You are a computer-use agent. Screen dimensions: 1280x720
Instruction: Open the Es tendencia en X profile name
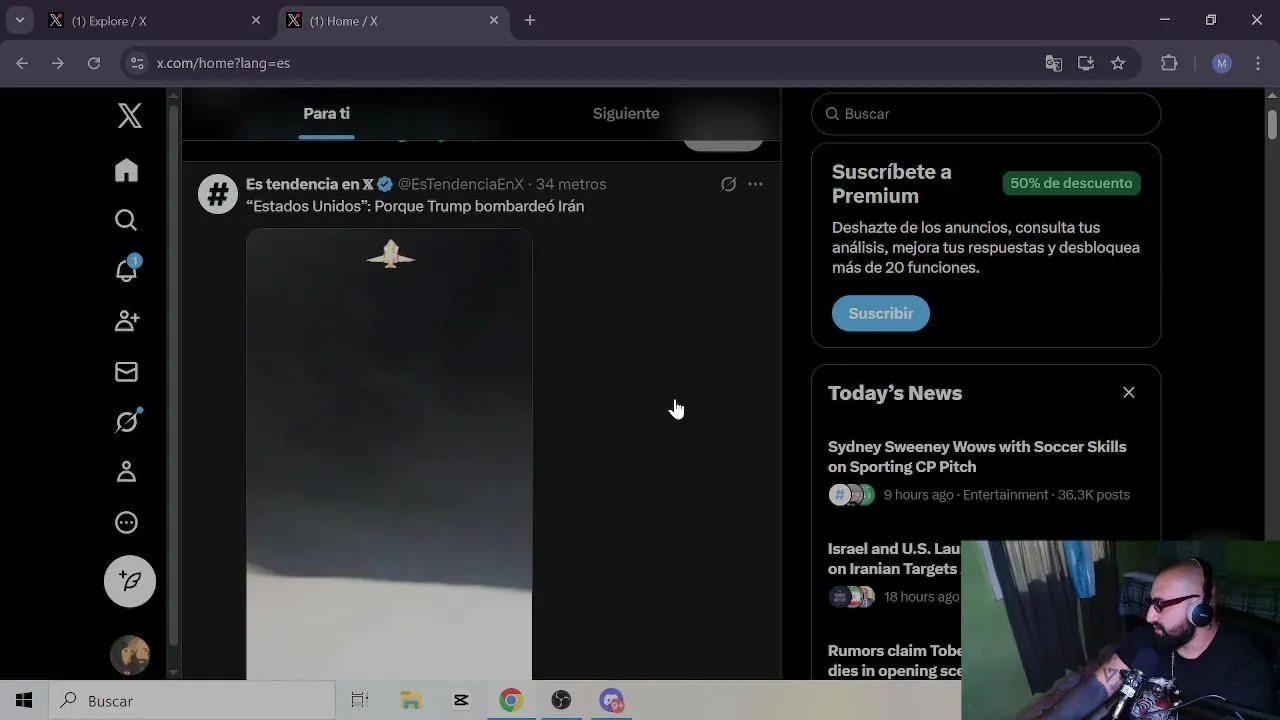[310, 184]
